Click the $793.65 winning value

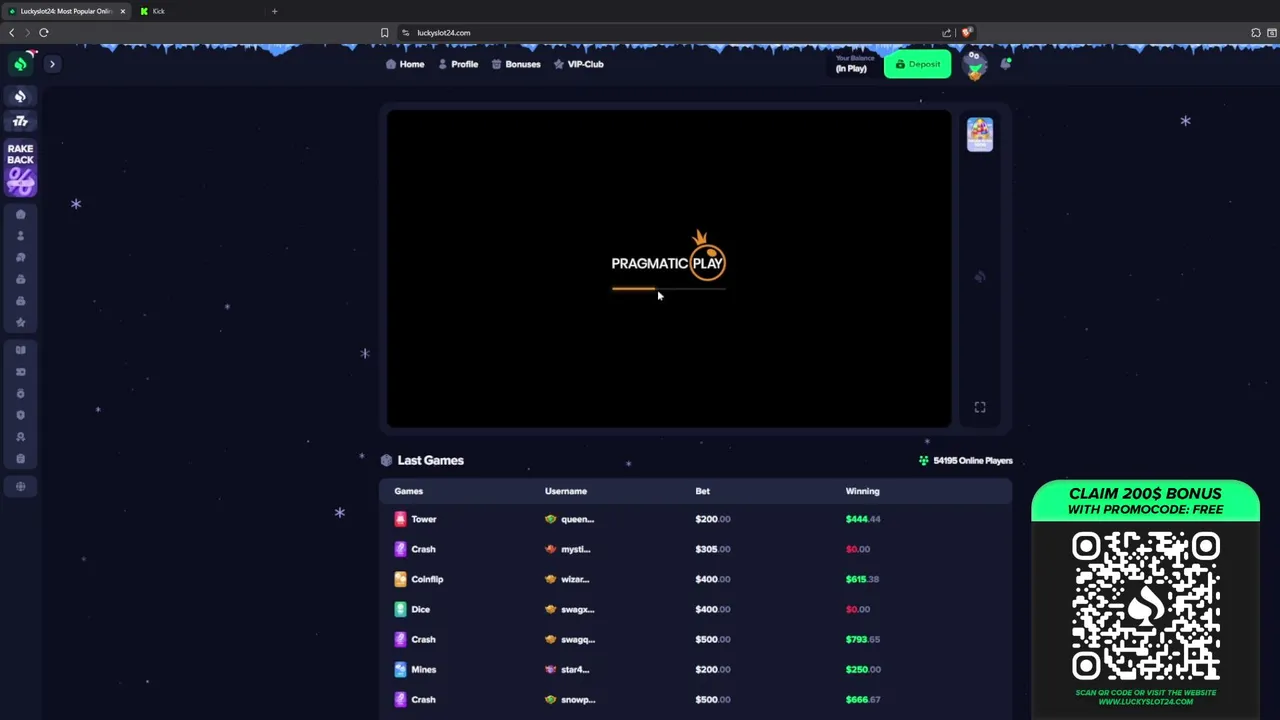click(863, 639)
